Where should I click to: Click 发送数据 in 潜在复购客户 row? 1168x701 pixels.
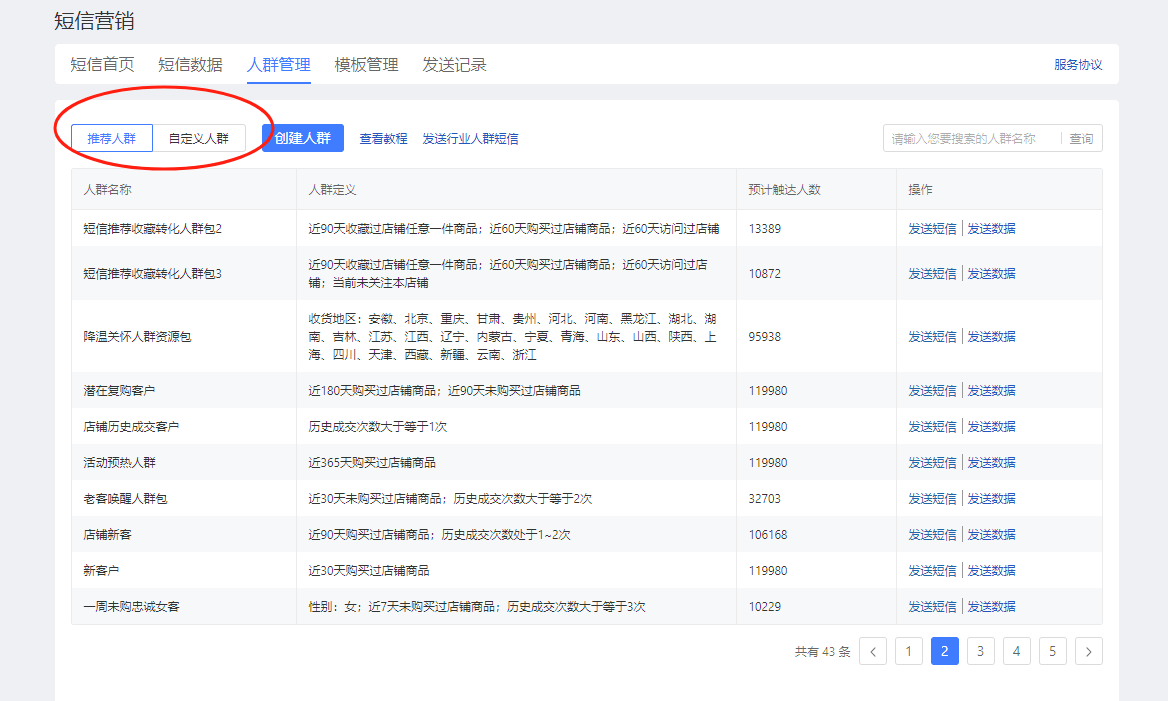tap(991, 390)
